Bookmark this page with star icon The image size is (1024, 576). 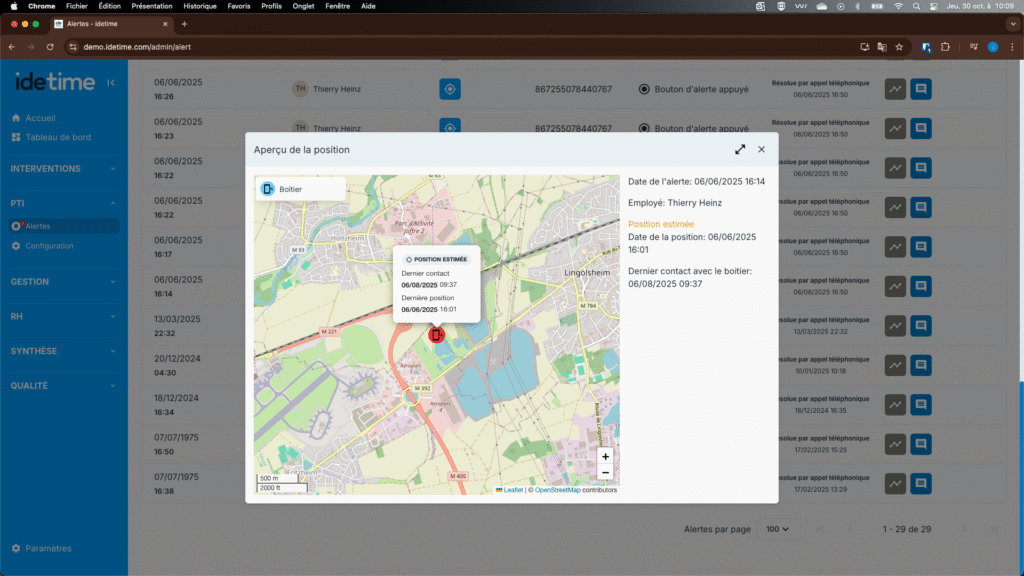click(900, 47)
